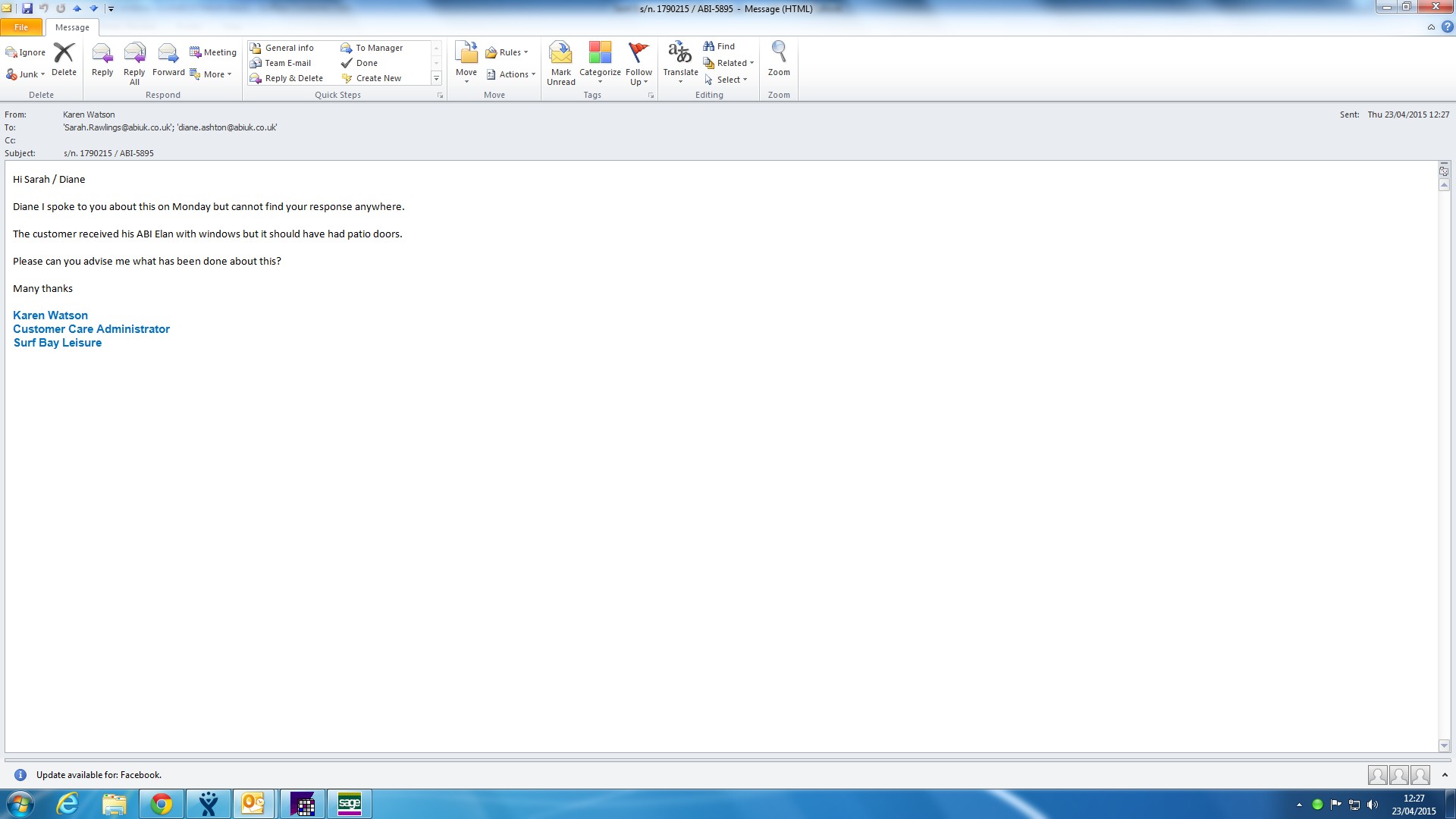Open the Translate tool
Viewport: 1456px width, 819px height.
(x=680, y=61)
